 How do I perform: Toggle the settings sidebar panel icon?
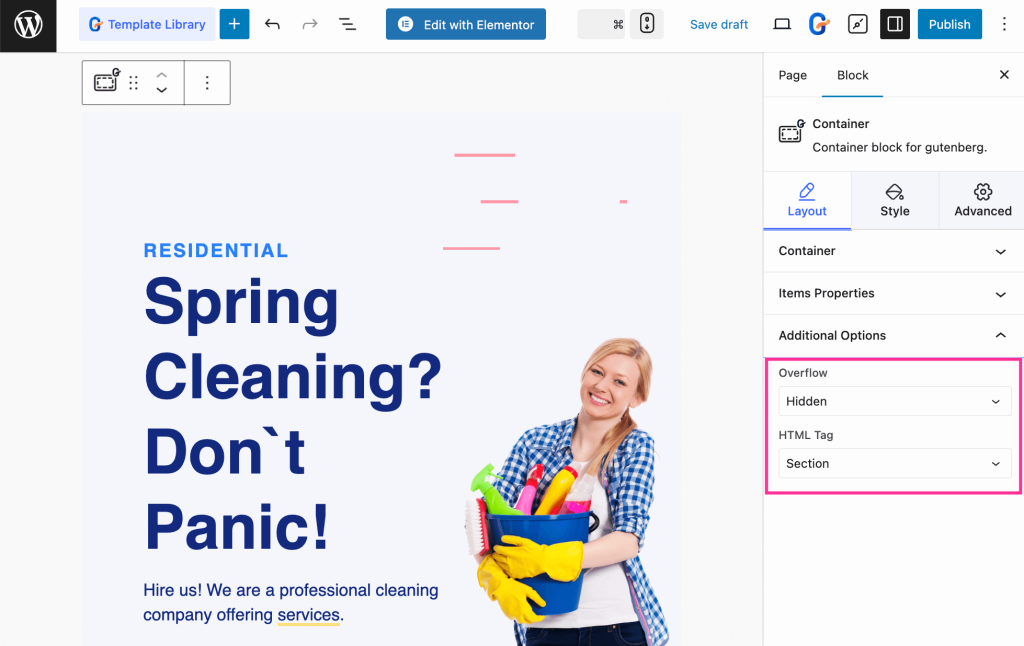(893, 23)
